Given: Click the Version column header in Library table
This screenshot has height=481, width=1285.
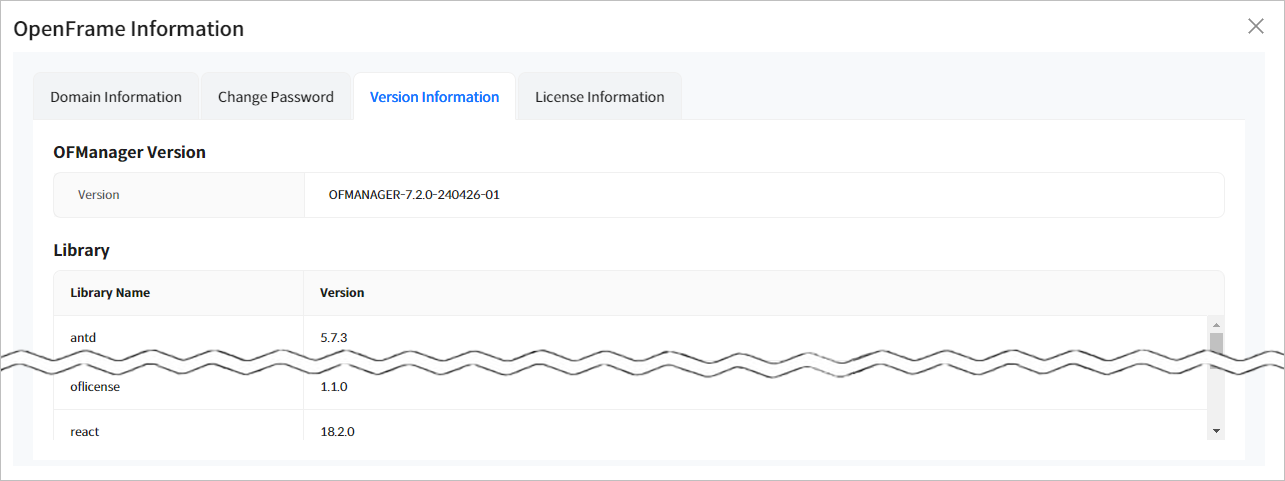Looking at the screenshot, I should coord(342,293).
